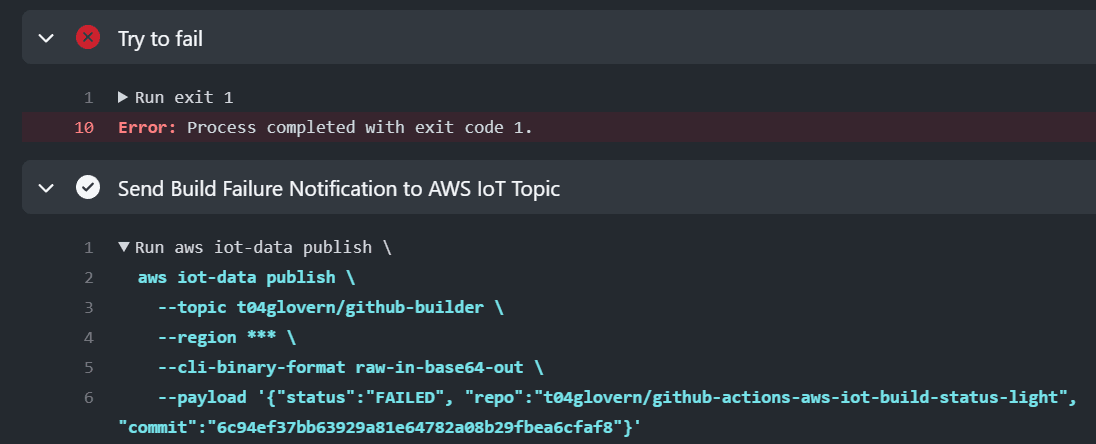Click line number 1 in Try to fail step
This screenshot has height=444, width=1096.
88,98
